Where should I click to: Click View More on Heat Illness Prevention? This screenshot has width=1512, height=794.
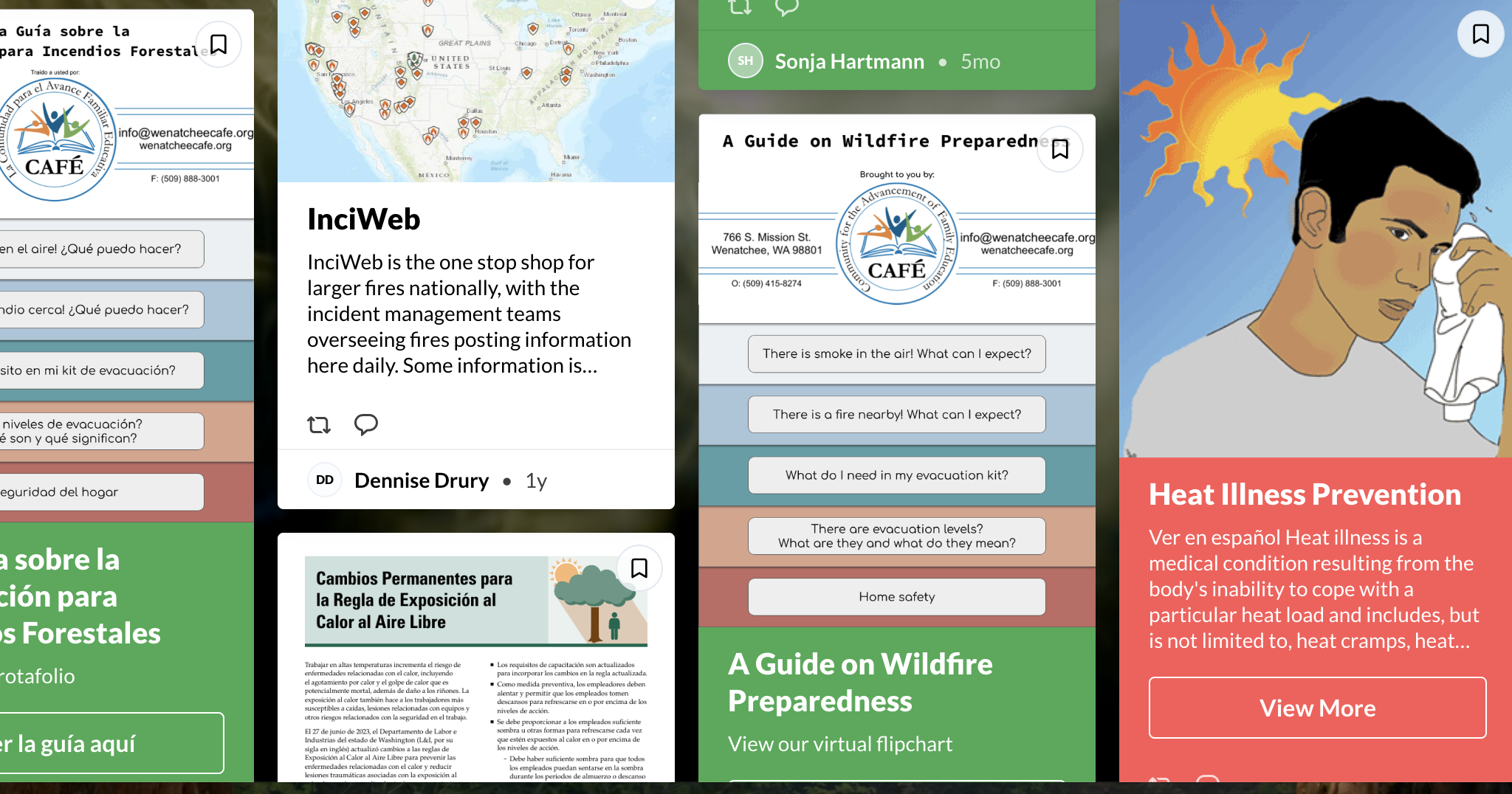[1317, 708]
